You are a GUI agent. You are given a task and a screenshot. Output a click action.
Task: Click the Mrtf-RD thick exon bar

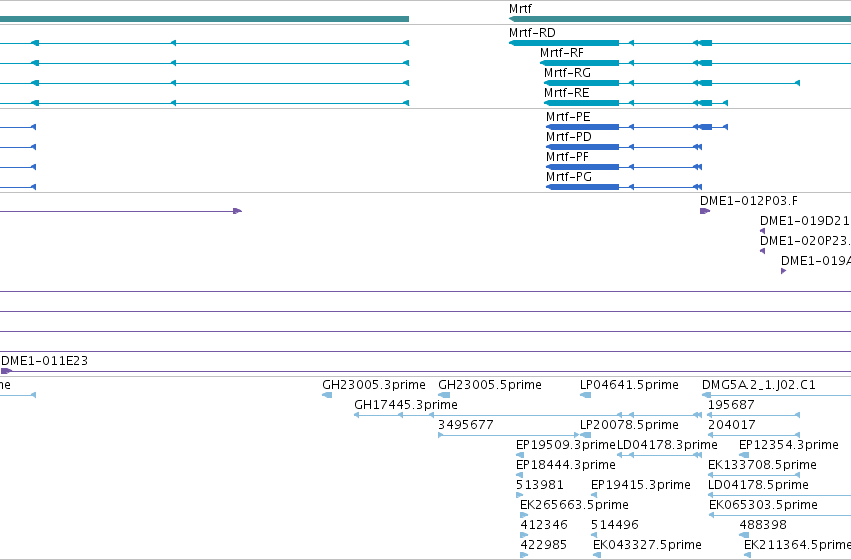[x=564, y=43]
